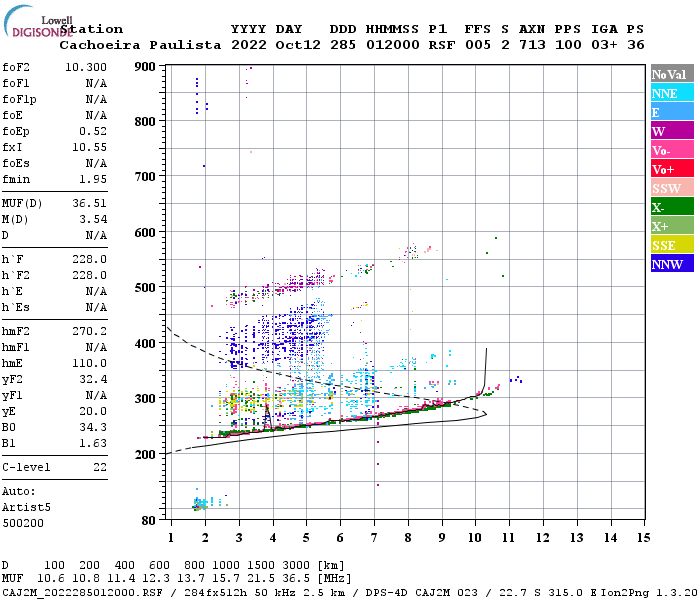Click the hmE value 110.0
Screen dimensions: 700x600
pos(89,363)
